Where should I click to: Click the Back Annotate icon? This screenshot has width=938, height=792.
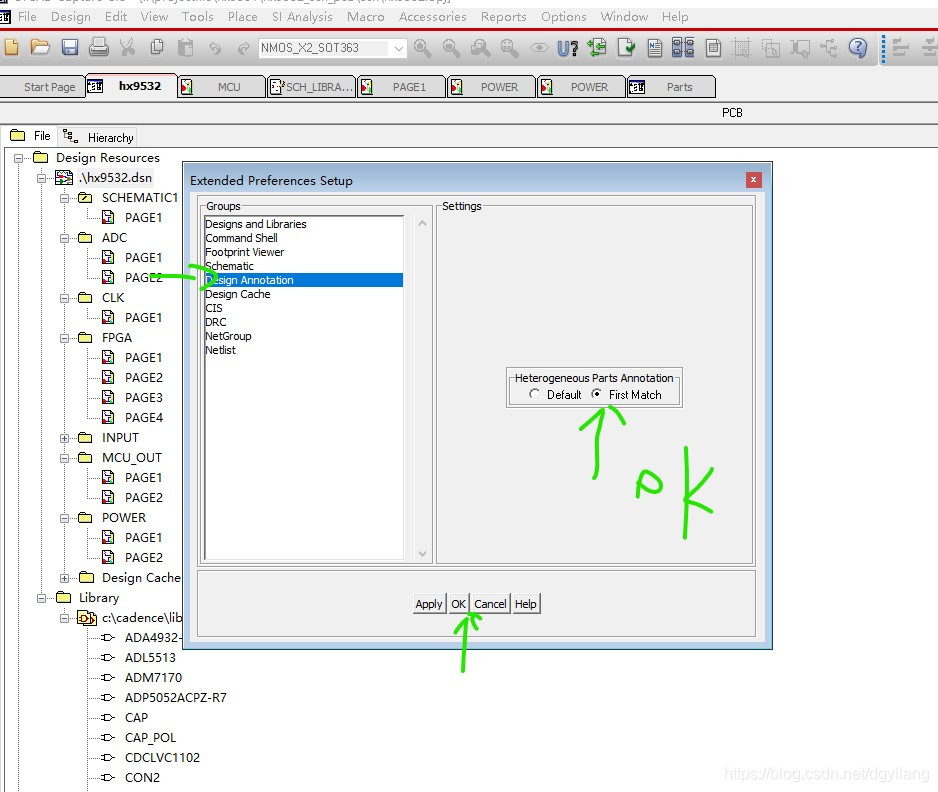coord(598,47)
